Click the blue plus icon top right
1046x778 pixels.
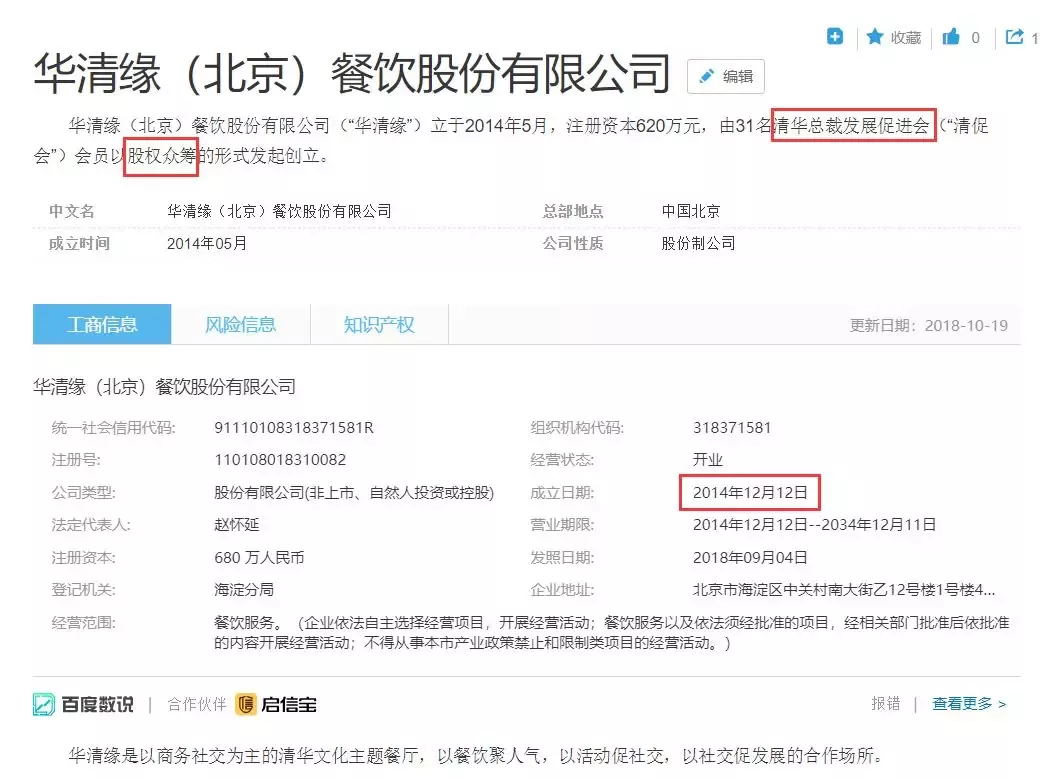835,36
